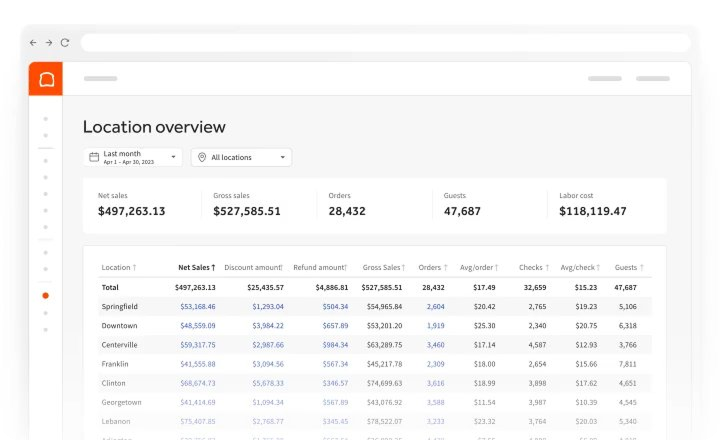The height and width of the screenshot is (440, 720).
Task: Open Springfield net sales $53,168.46 link
Action: tap(197, 306)
